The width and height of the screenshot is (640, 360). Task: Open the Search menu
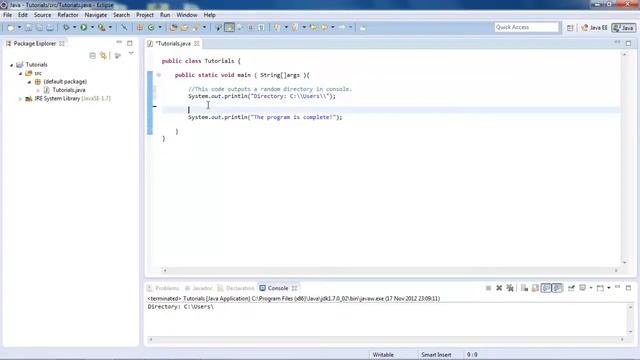pyautogui.click(x=121, y=15)
